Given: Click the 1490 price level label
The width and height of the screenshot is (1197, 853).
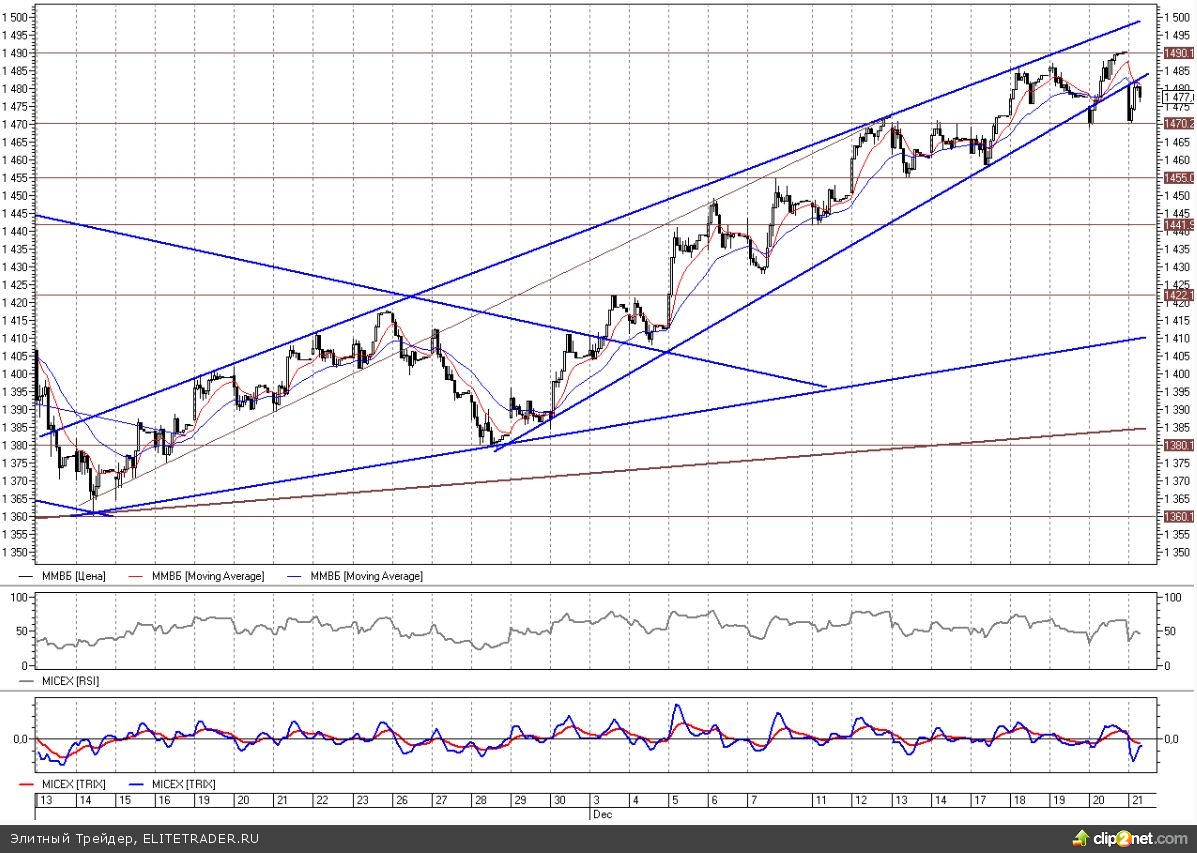Looking at the screenshot, I should click(x=1177, y=53).
